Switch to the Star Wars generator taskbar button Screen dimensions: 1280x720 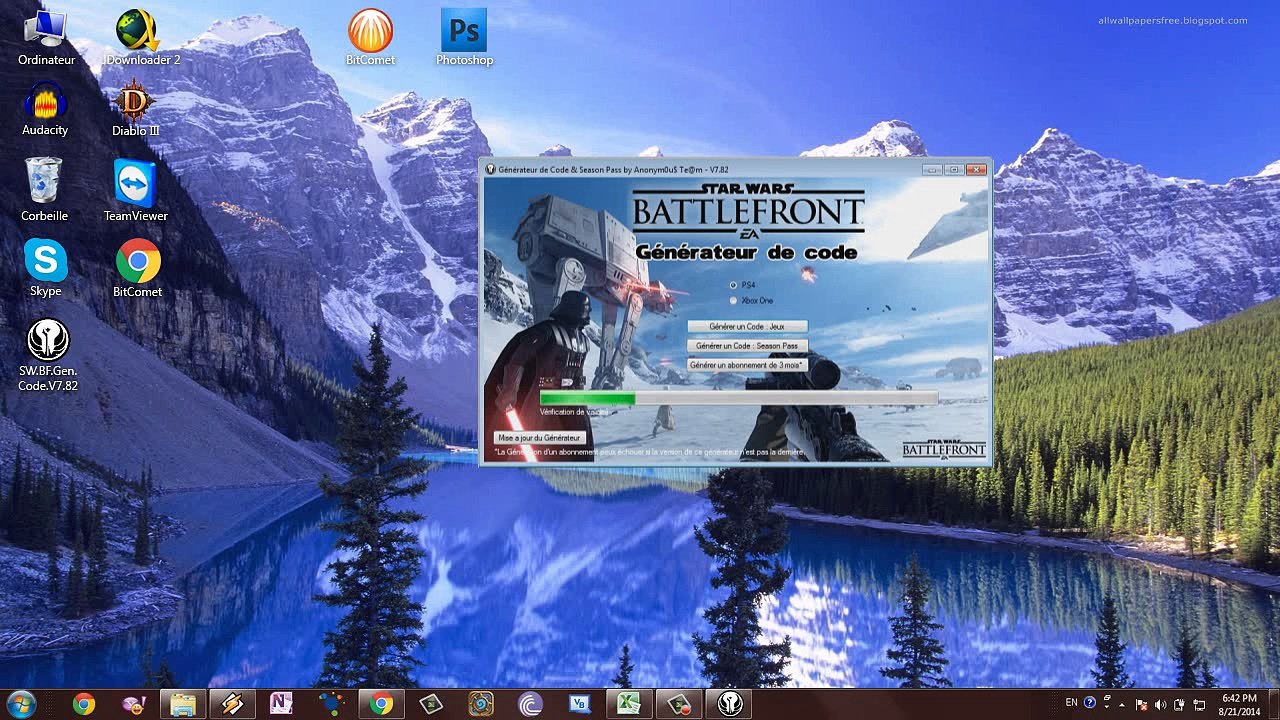tap(729, 704)
